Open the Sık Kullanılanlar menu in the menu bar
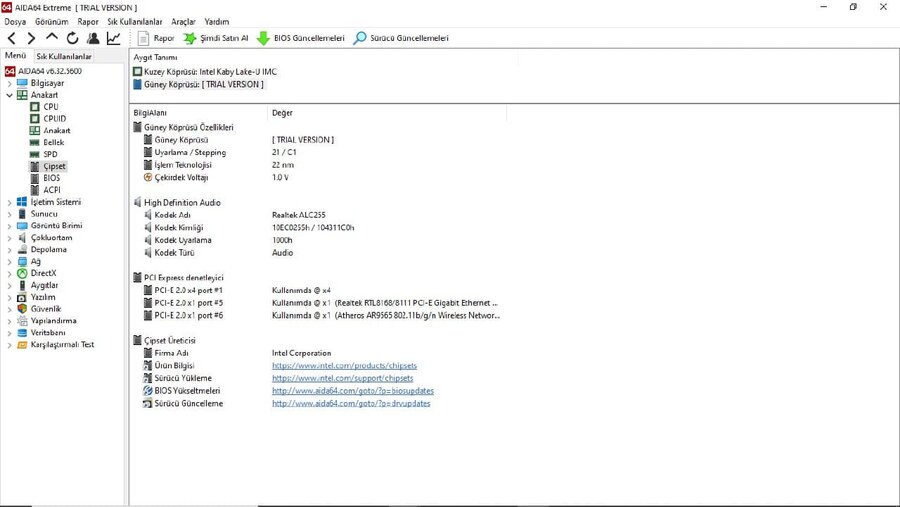The height and width of the screenshot is (507, 900). pyautogui.click(x=135, y=22)
